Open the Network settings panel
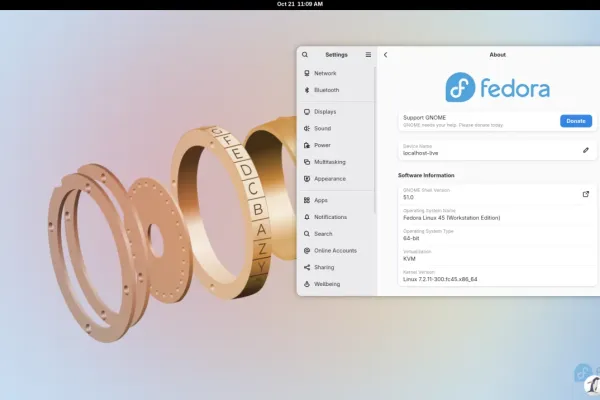 [336, 73]
